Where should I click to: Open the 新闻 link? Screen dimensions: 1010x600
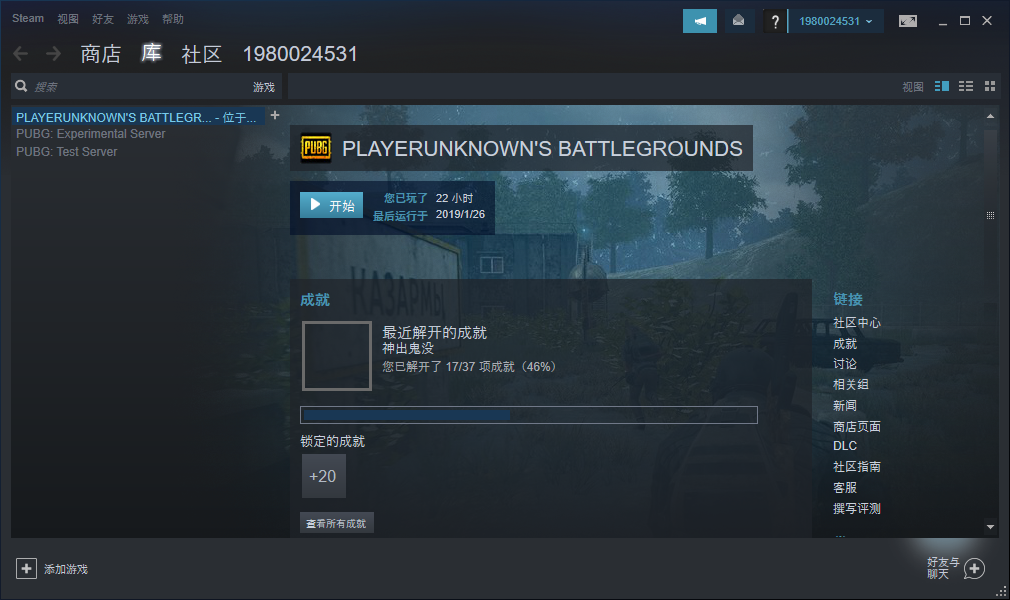tap(845, 405)
